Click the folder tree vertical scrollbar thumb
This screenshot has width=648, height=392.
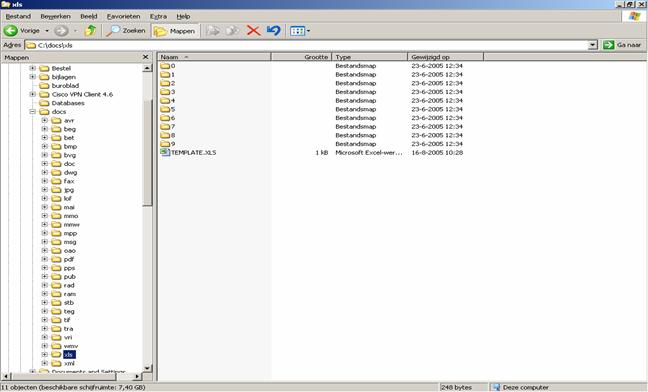point(148,153)
